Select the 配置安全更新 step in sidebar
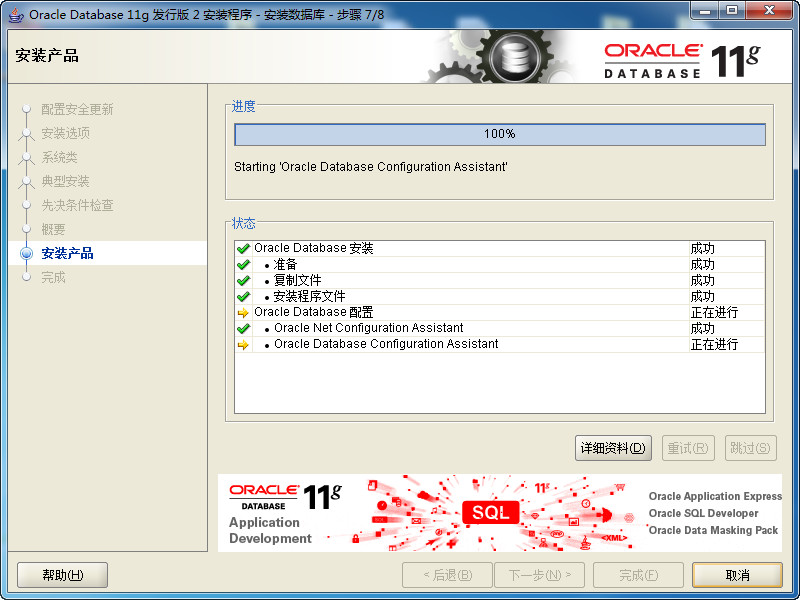Image resolution: width=800 pixels, height=600 pixels. (x=77, y=109)
